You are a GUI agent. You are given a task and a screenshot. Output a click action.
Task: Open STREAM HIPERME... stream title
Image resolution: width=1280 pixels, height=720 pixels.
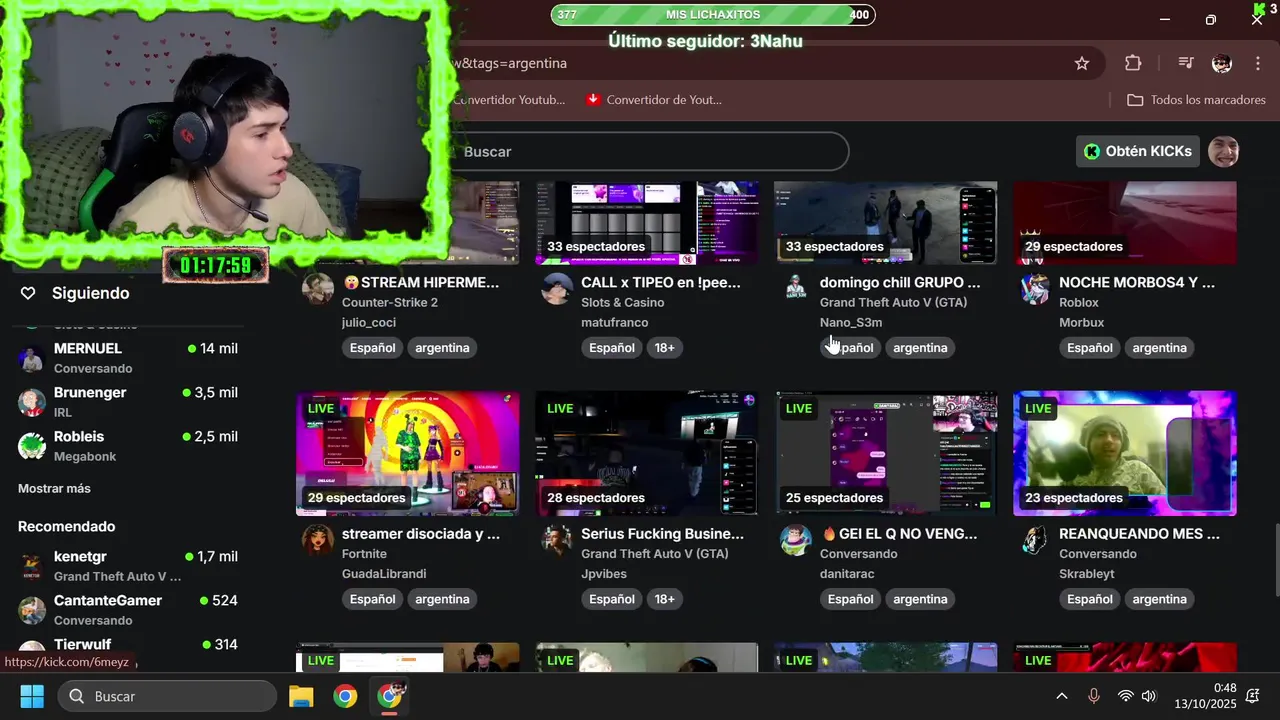point(421,283)
